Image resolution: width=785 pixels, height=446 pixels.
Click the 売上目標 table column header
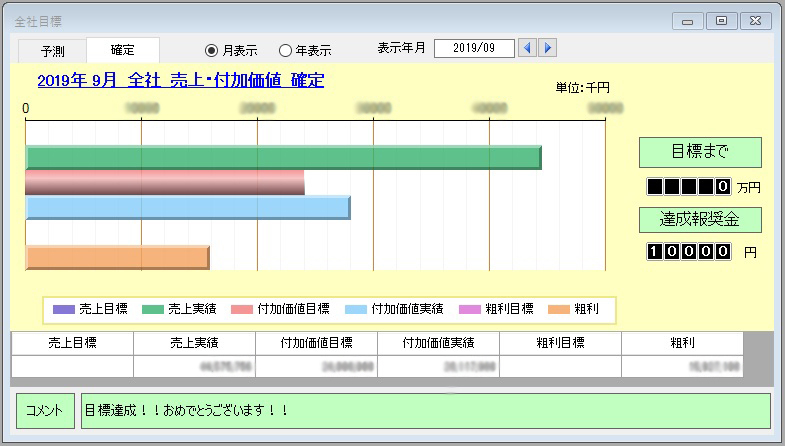(x=72, y=343)
